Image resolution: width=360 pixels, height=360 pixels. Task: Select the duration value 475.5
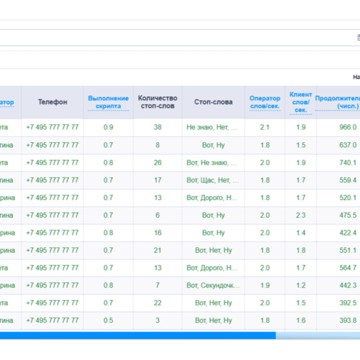(348, 215)
